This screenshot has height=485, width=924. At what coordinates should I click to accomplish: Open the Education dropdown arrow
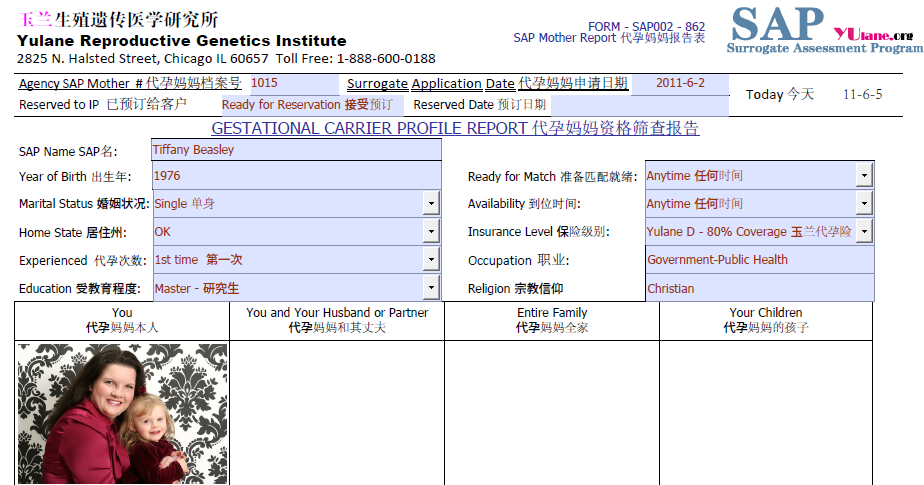coord(431,288)
